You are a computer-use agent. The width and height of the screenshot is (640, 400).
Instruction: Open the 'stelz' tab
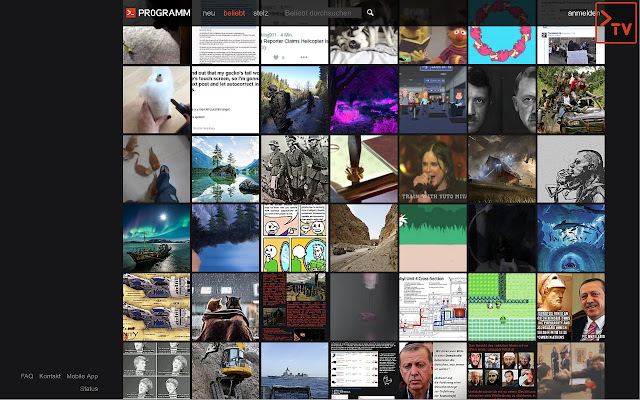pos(261,13)
